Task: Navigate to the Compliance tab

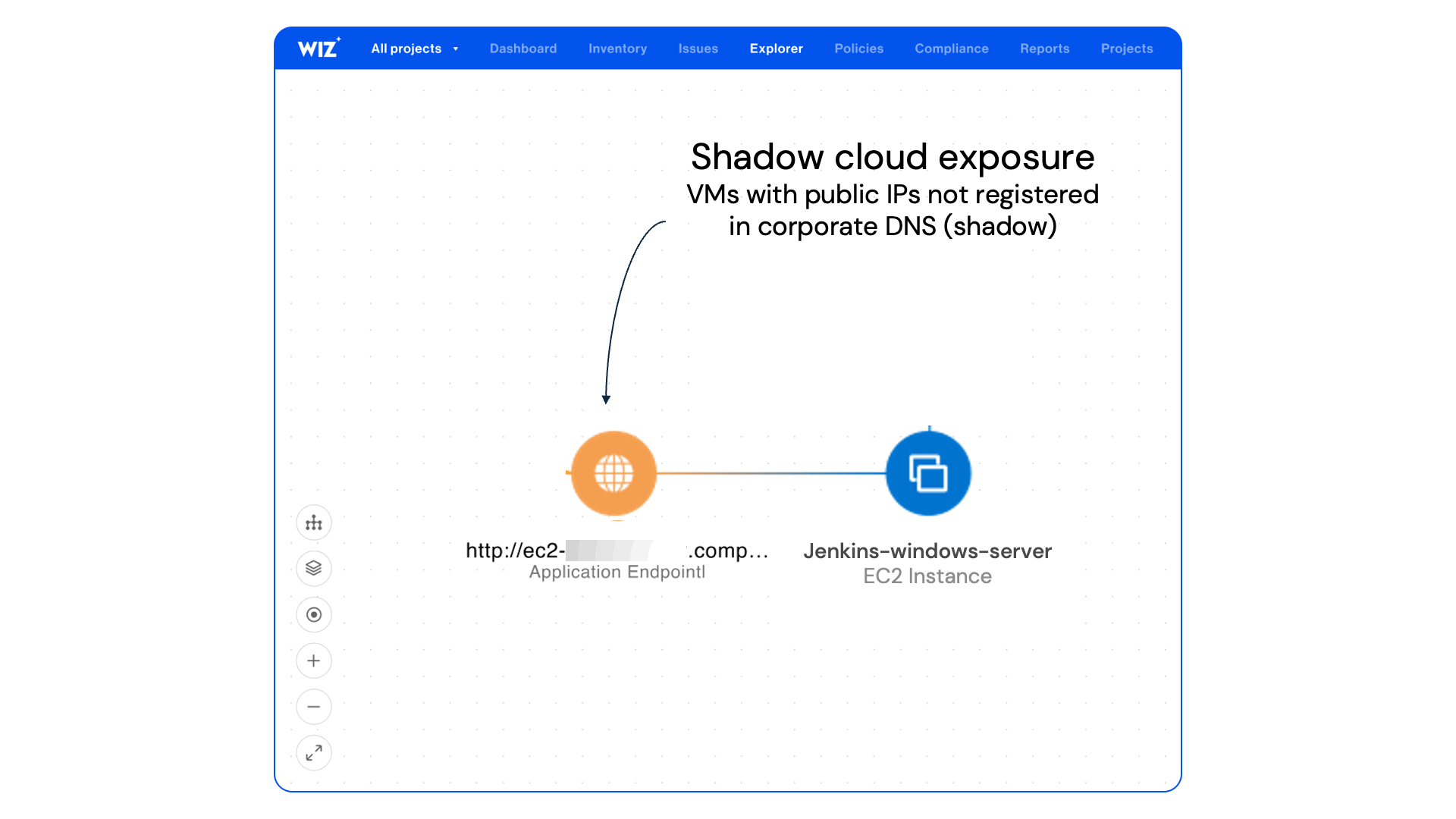Action: [951, 49]
